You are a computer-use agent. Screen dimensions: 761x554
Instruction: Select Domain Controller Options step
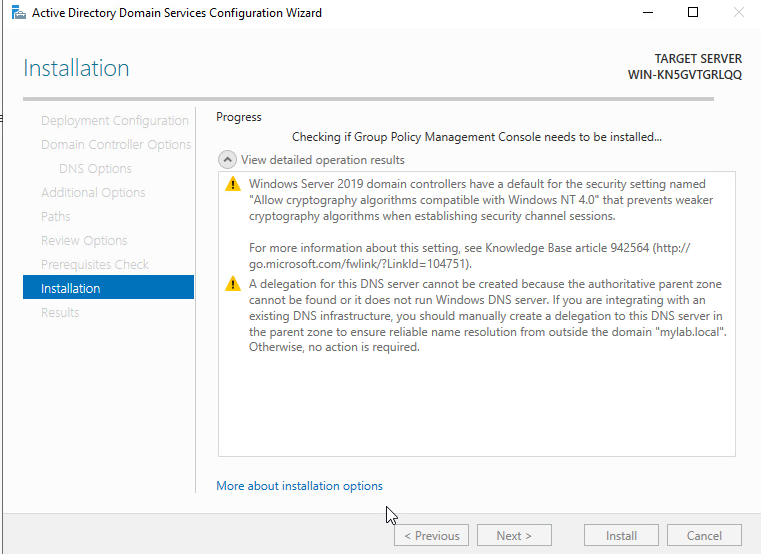coord(116,145)
